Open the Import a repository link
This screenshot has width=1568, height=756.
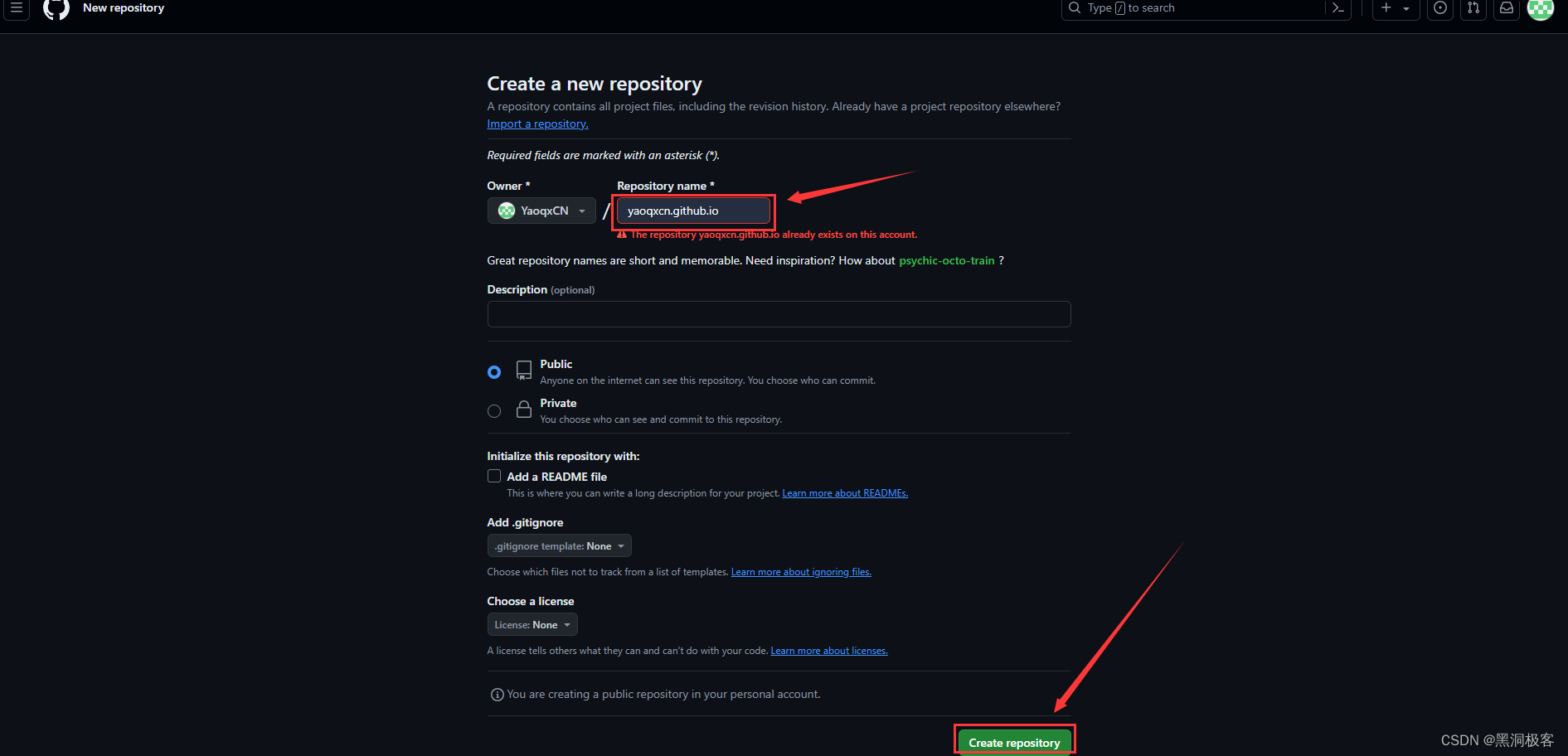click(537, 124)
